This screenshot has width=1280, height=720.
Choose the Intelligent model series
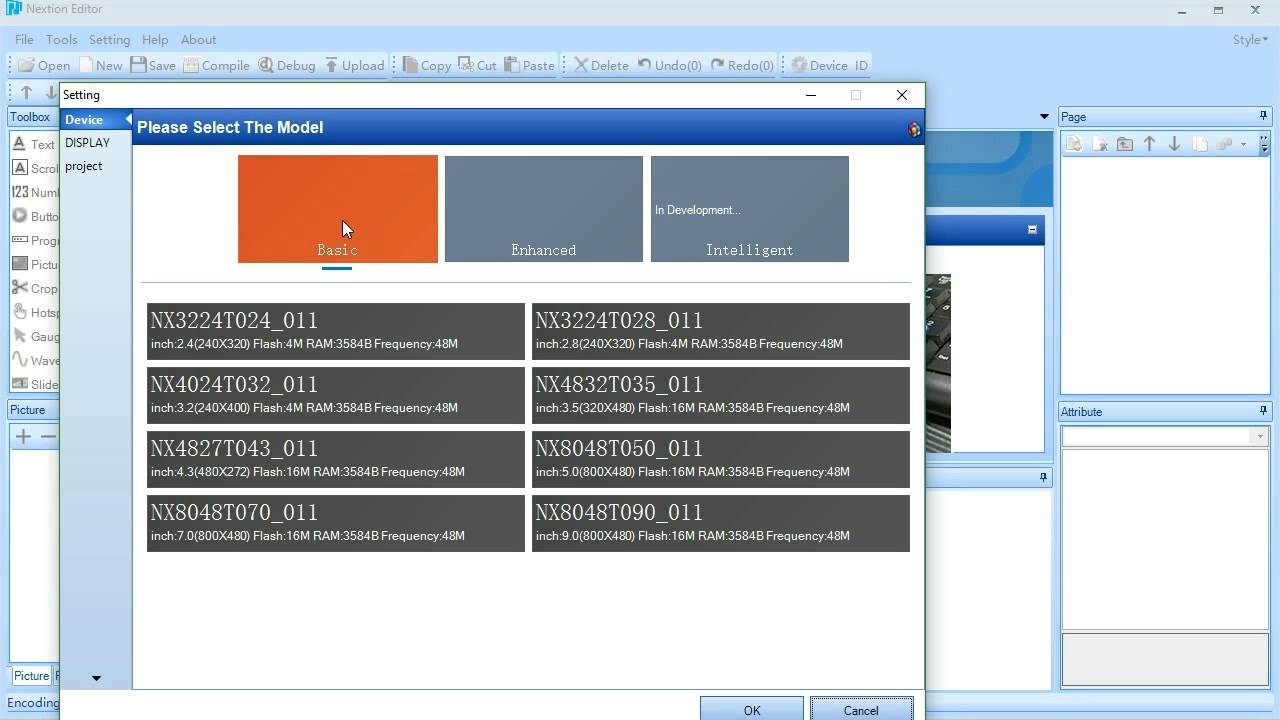coord(750,209)
